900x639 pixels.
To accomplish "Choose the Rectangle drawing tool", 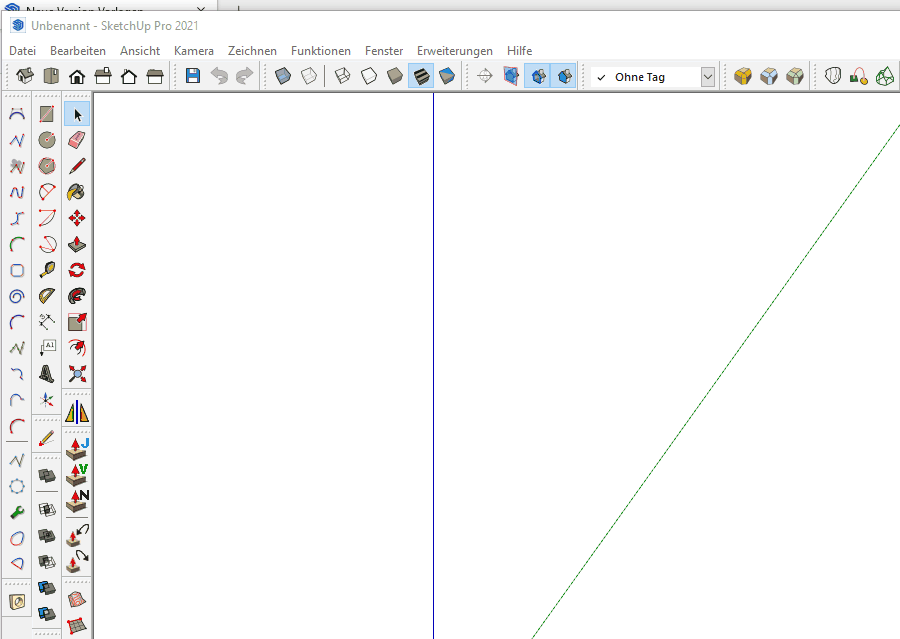I will click(47, 114).
